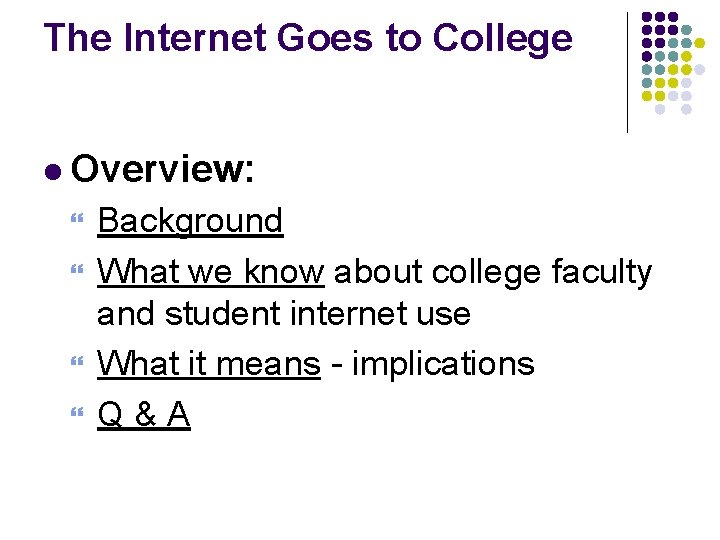Click the teal dot ending the second dot row
Screen dimensions: 720x540
tap(686, 30)
